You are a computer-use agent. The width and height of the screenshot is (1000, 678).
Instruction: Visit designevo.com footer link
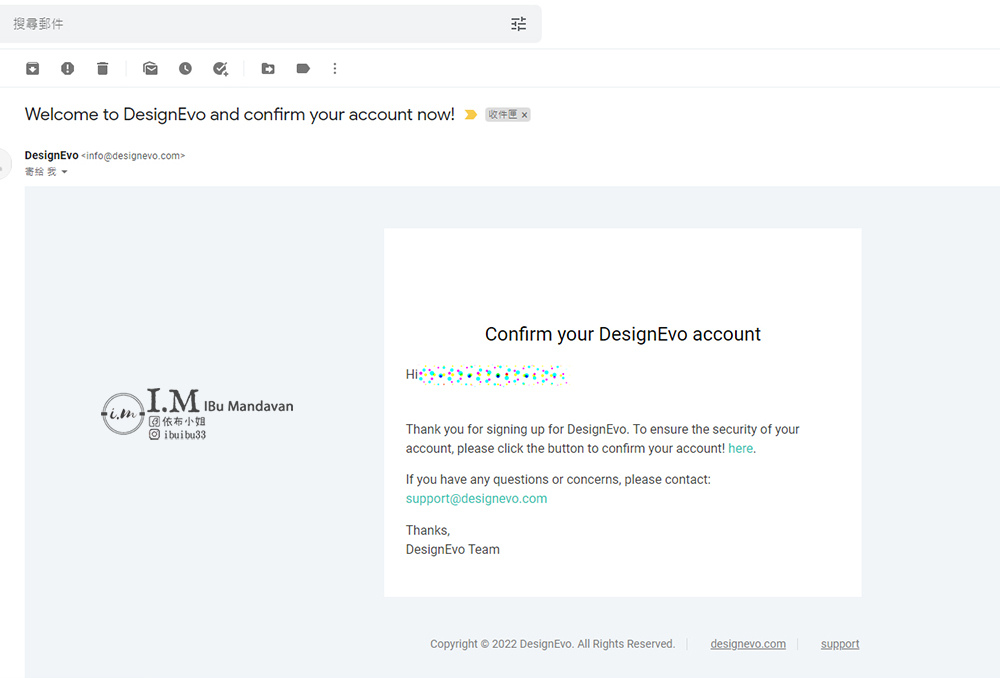click(x=748, y=644)
